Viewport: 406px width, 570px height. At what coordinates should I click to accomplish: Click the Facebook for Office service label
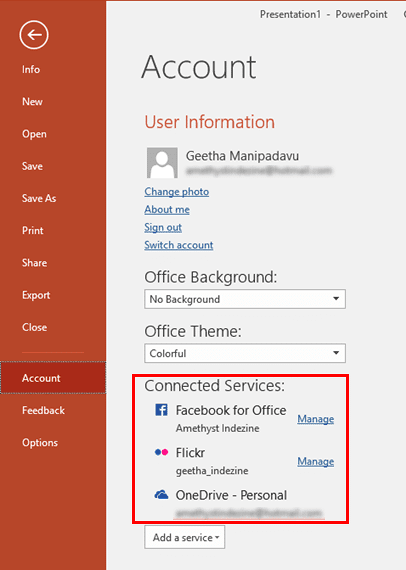[x=231, y=410]
